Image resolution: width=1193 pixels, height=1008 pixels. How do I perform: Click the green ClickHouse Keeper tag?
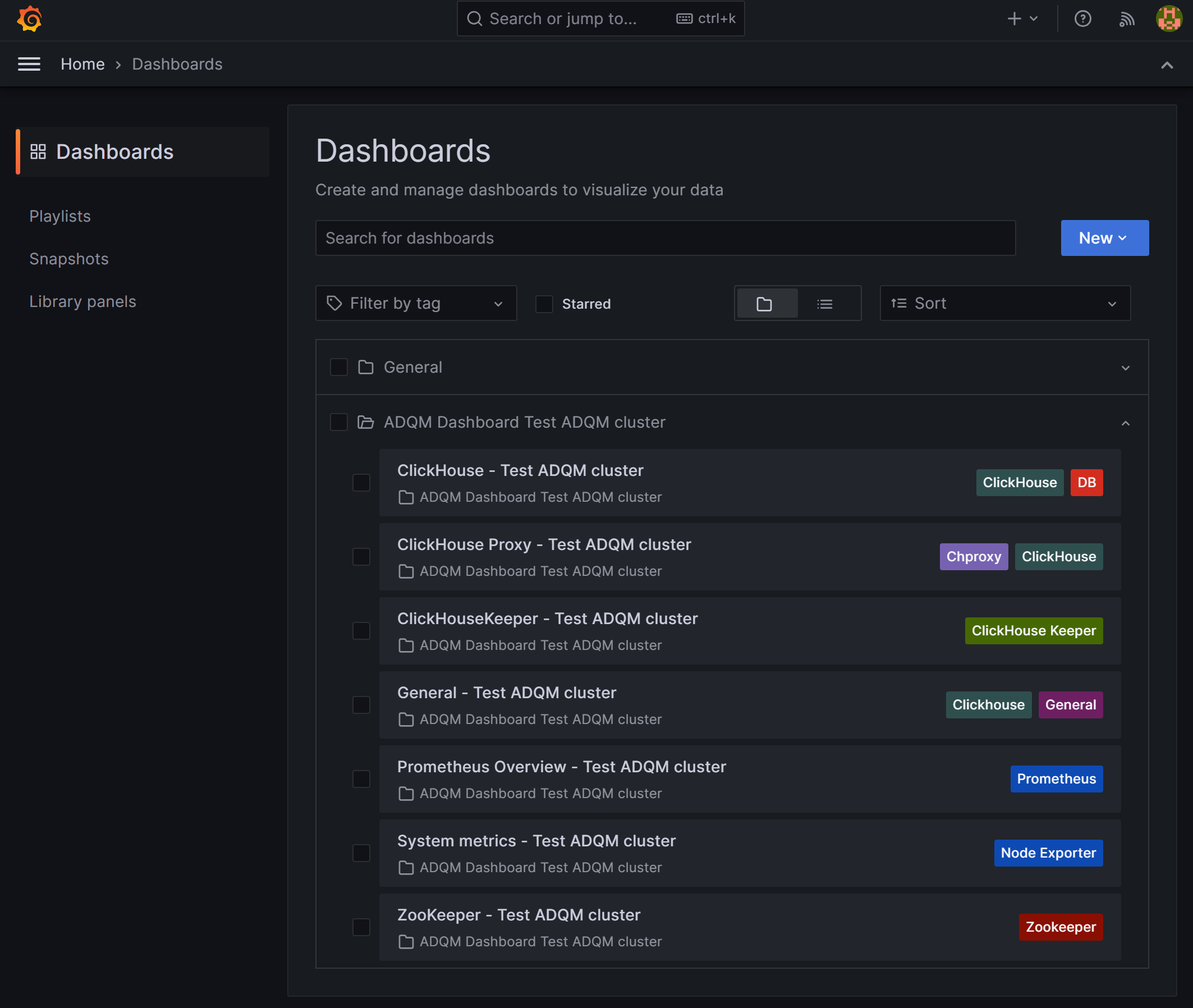(x=1034, y=630)
